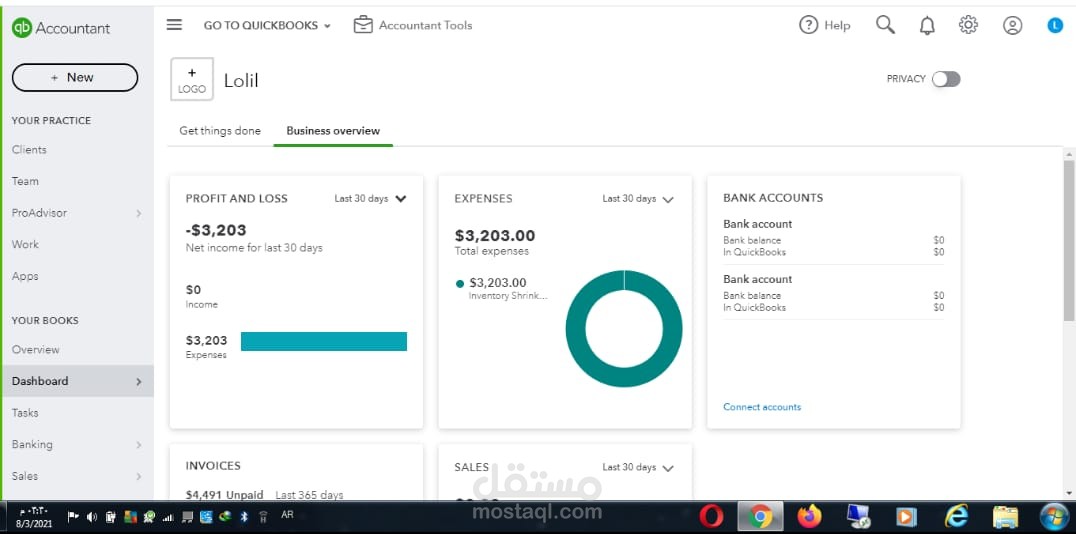
Task: Click $3,203.00 Total expenses value
Action: pyautogui.click(x=495, y=235)
